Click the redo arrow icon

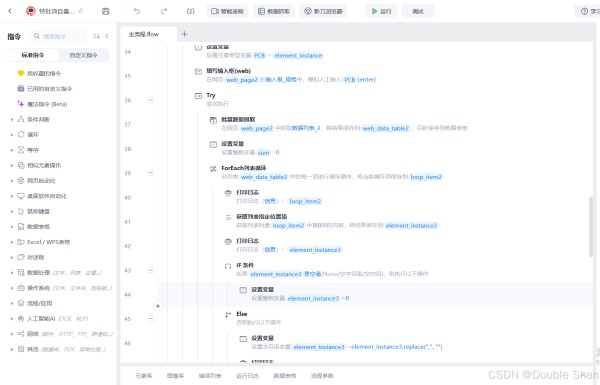click(x=164, y=11)
